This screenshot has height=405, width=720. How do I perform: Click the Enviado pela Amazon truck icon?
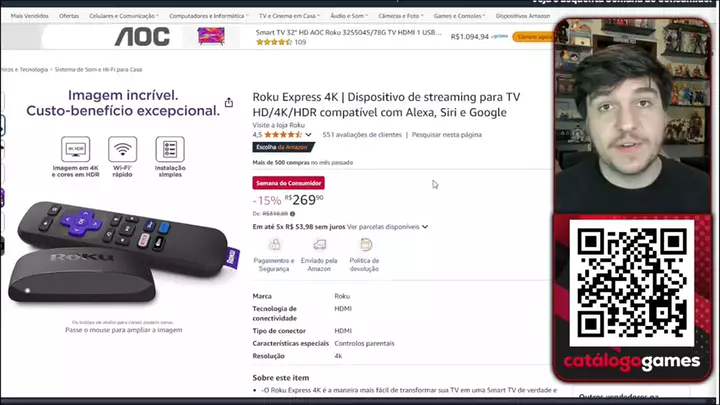(320, 244)
